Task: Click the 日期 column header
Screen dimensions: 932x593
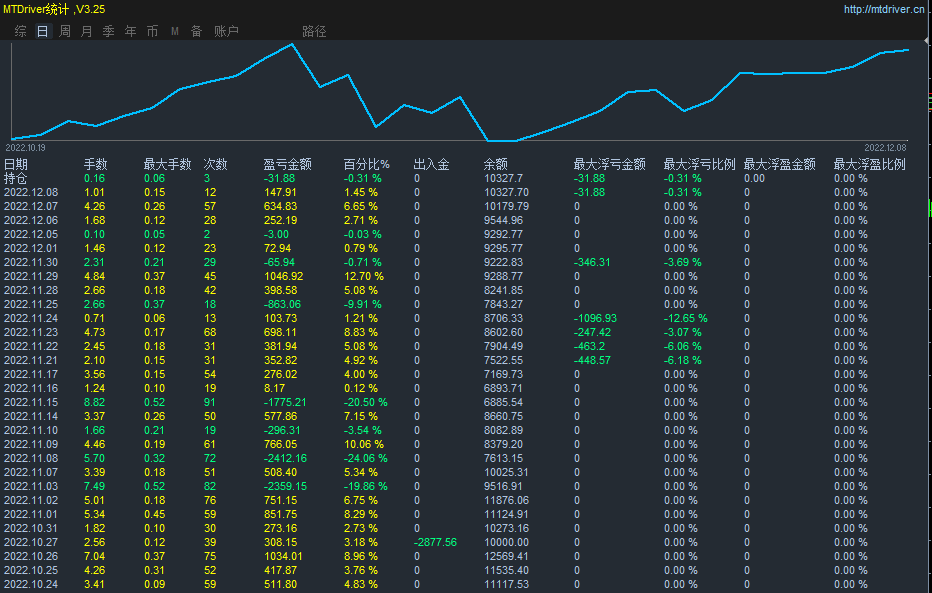Action: pyautogui.click(x=16, y=165)
